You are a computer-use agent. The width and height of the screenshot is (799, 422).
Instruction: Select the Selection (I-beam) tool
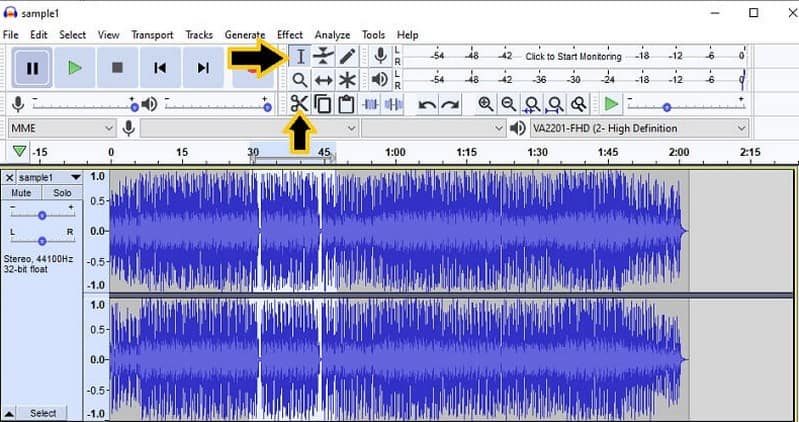click(301, 56)
